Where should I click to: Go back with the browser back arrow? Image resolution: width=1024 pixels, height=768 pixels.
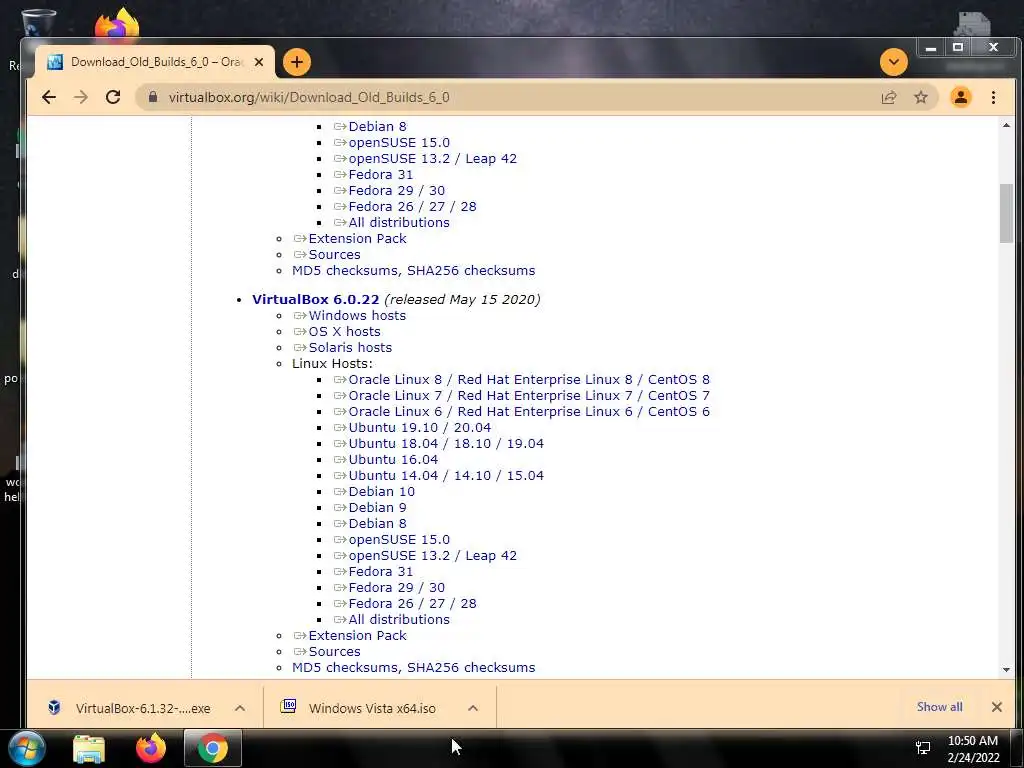tap(49, 97)
